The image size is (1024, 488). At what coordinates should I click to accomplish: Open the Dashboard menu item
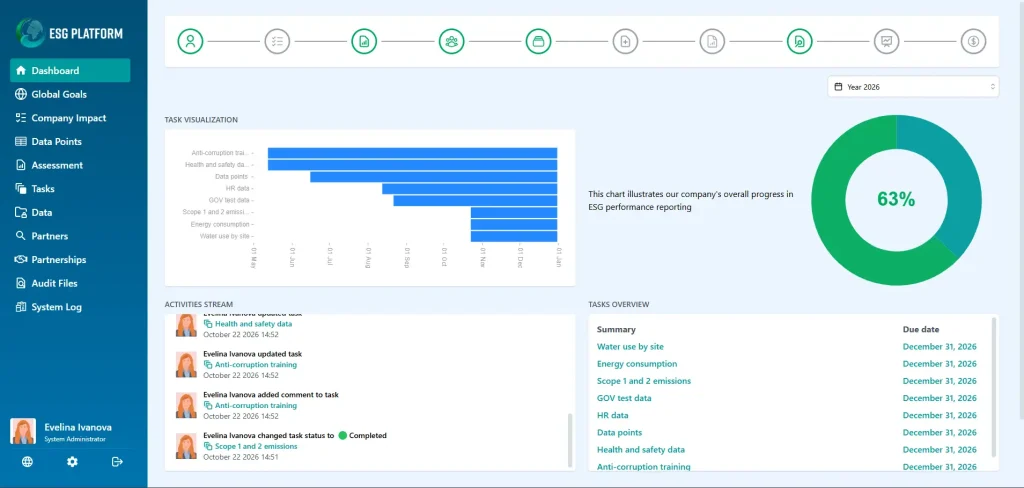point(70,71)
